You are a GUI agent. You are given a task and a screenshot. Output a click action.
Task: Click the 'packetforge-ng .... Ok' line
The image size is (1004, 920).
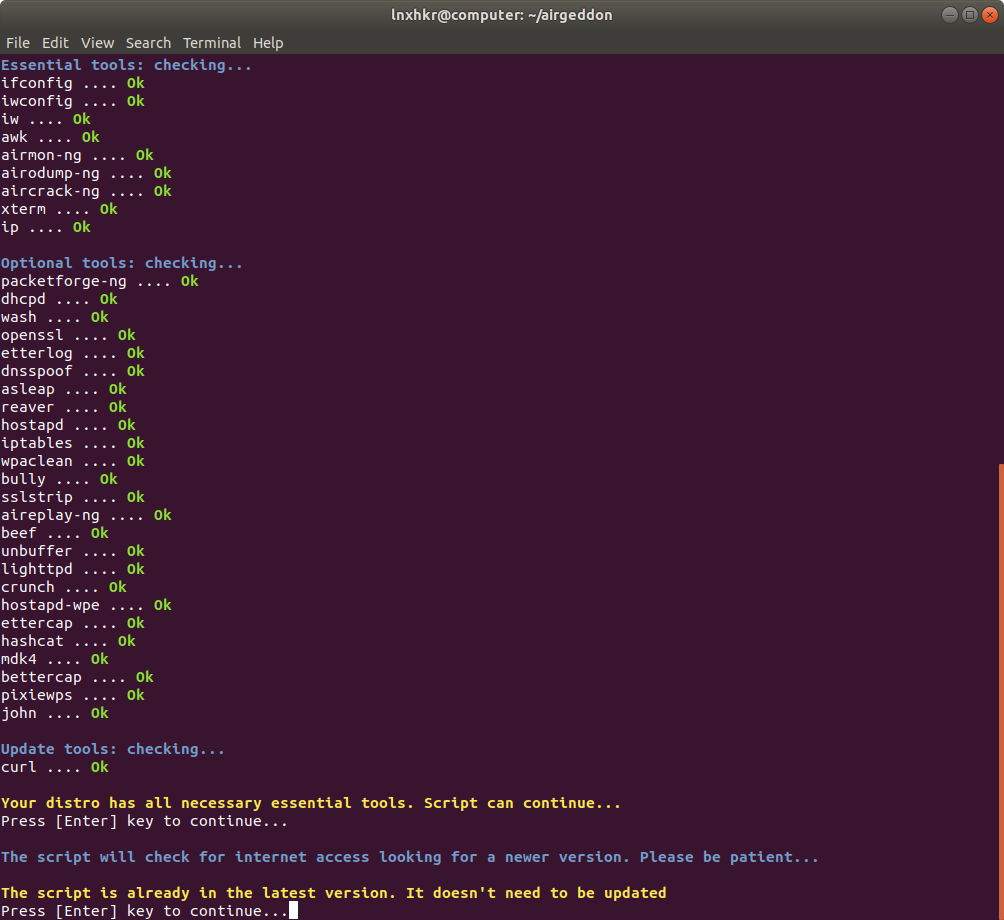pyautogui.click(x=99, y=281)
